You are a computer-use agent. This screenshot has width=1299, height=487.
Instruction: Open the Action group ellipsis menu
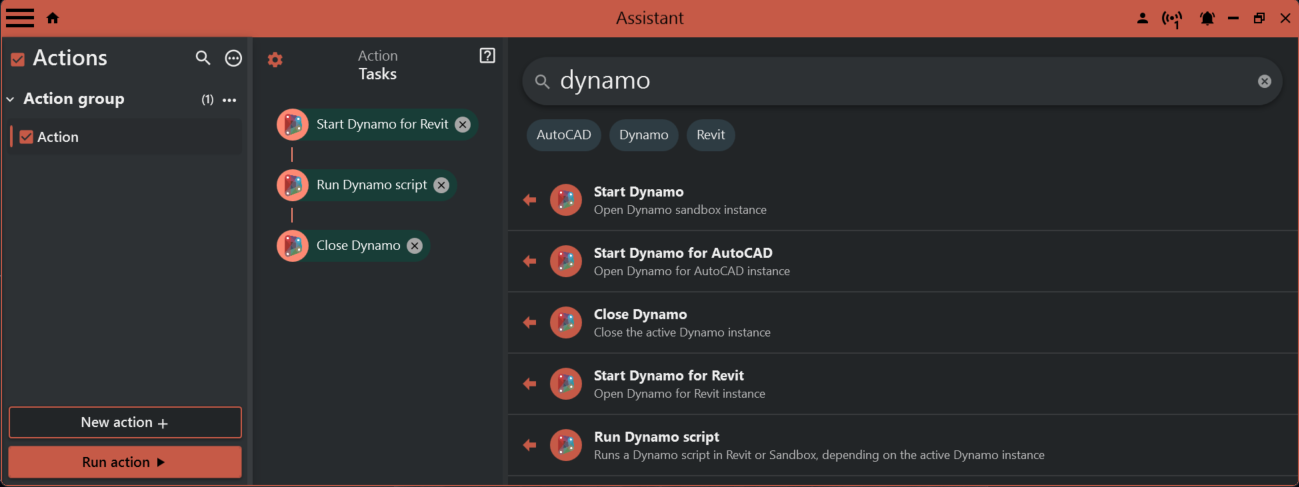click(229, 100)
